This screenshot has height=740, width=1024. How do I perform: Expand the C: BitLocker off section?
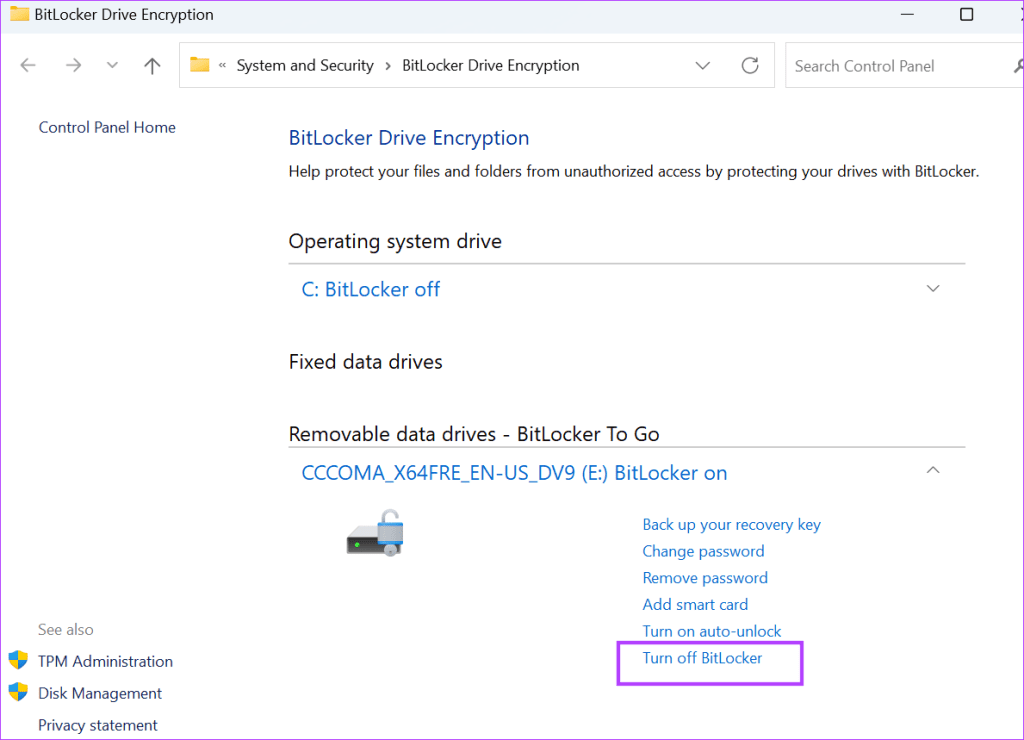pos(933,289)
